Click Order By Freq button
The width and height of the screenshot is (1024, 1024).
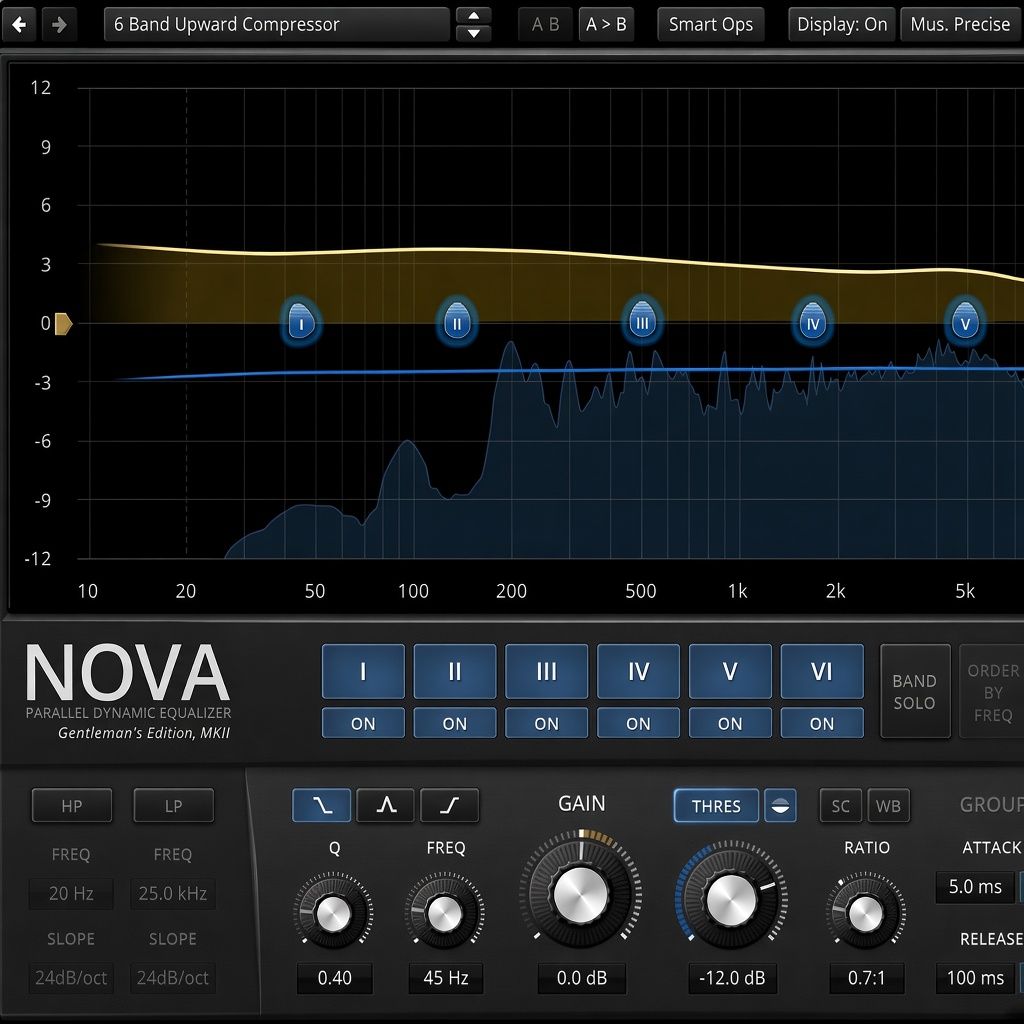pos(992,691)
